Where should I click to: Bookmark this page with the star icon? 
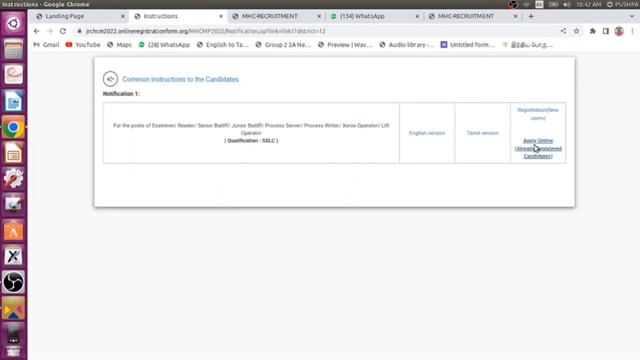click(576, 31)
